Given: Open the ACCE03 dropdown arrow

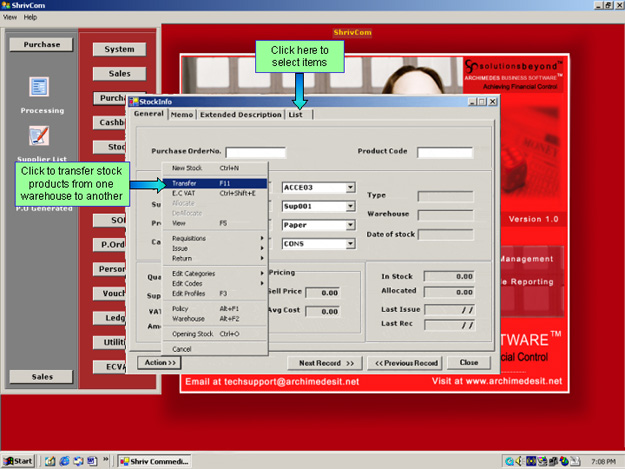Looking at the screenshot, I should pos(350,187).
